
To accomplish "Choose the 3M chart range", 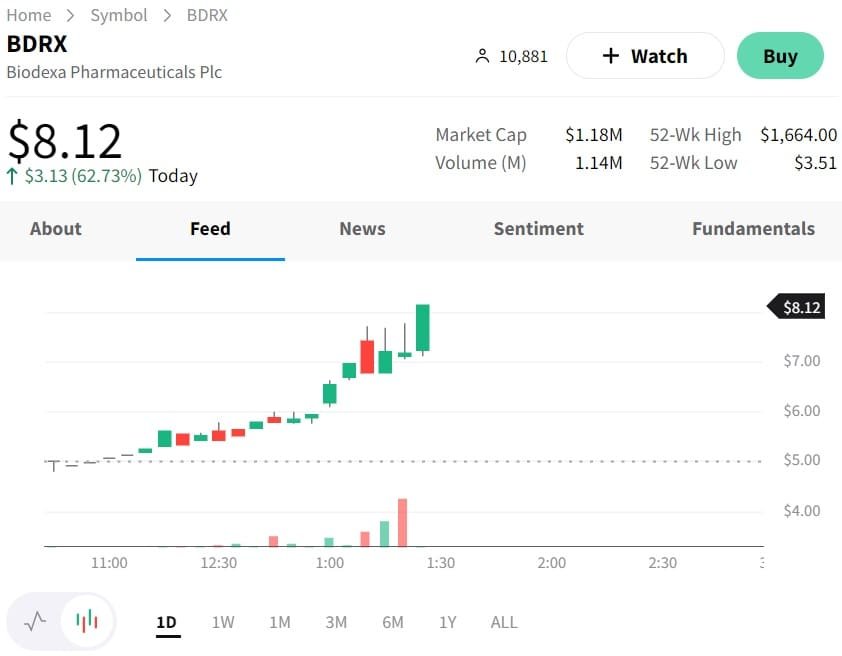I will click(x=336, y=622).
